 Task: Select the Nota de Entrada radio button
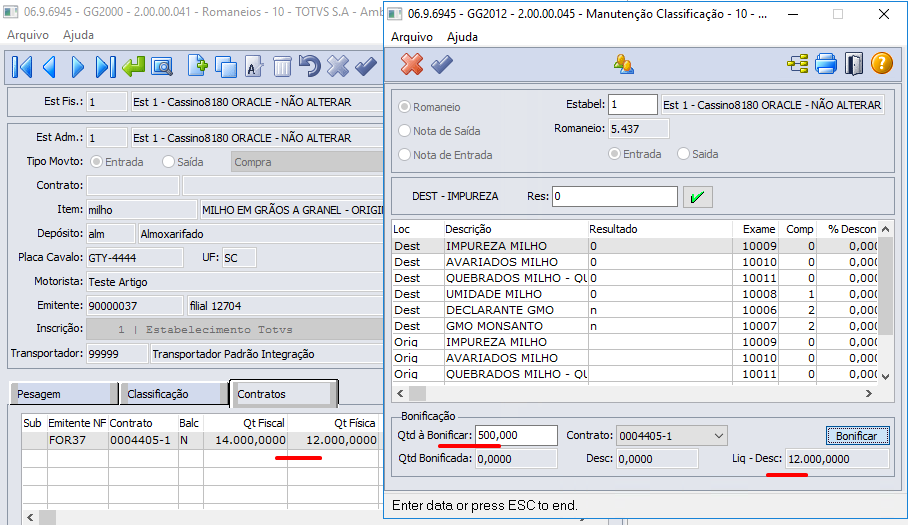[404, 155]
